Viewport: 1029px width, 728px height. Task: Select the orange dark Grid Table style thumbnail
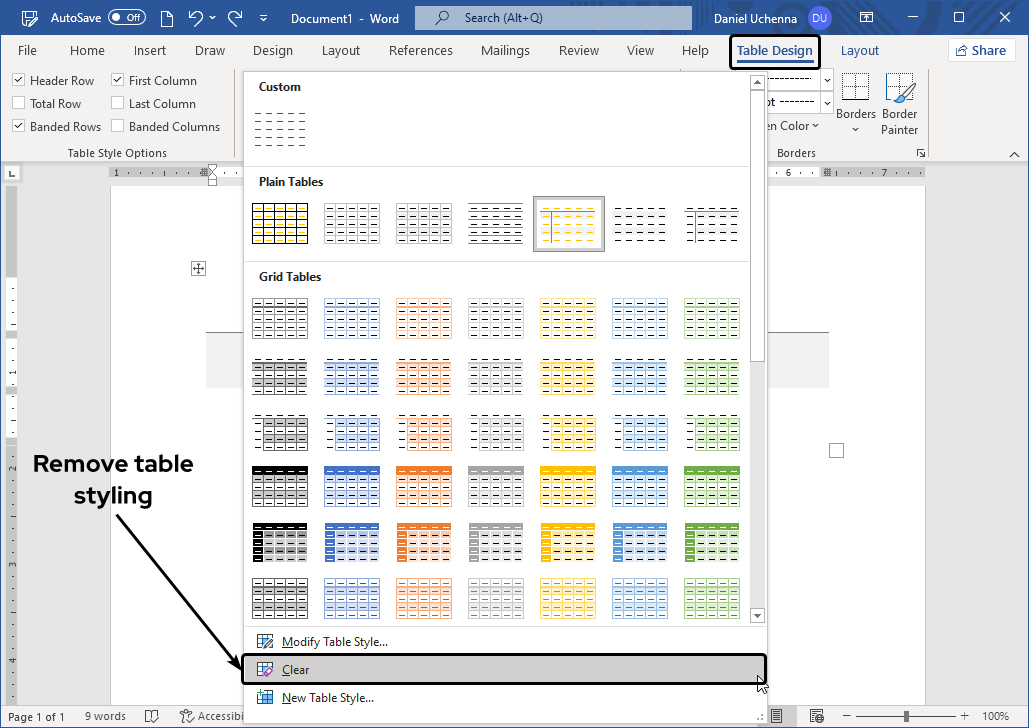click(x=423, y=486)
